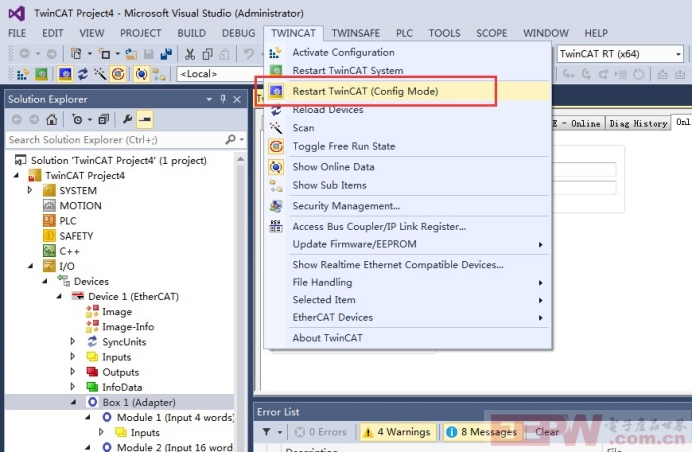Click Show Online Data toolbar icon
692x452 pixels.
point(141,74)
